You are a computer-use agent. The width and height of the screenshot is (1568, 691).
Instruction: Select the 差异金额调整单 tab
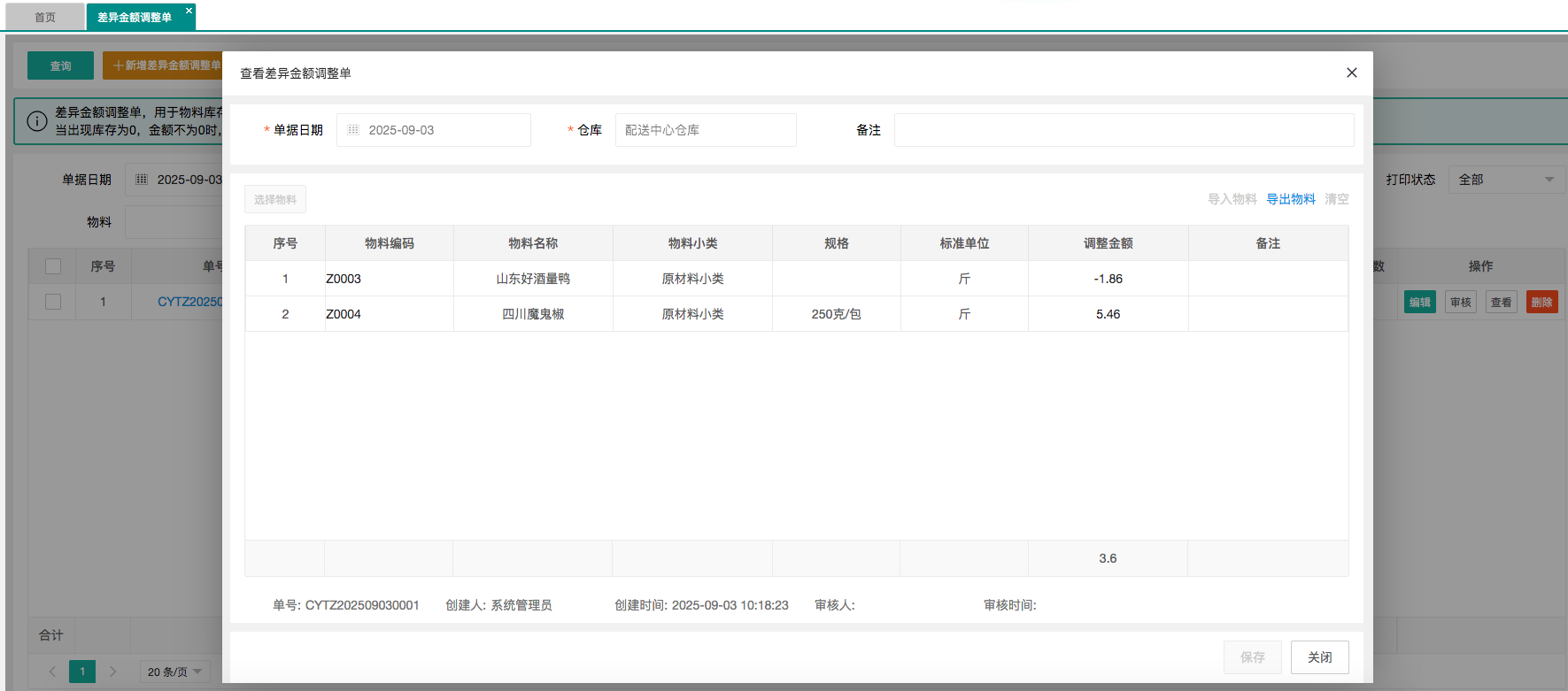tap(135, 17)
